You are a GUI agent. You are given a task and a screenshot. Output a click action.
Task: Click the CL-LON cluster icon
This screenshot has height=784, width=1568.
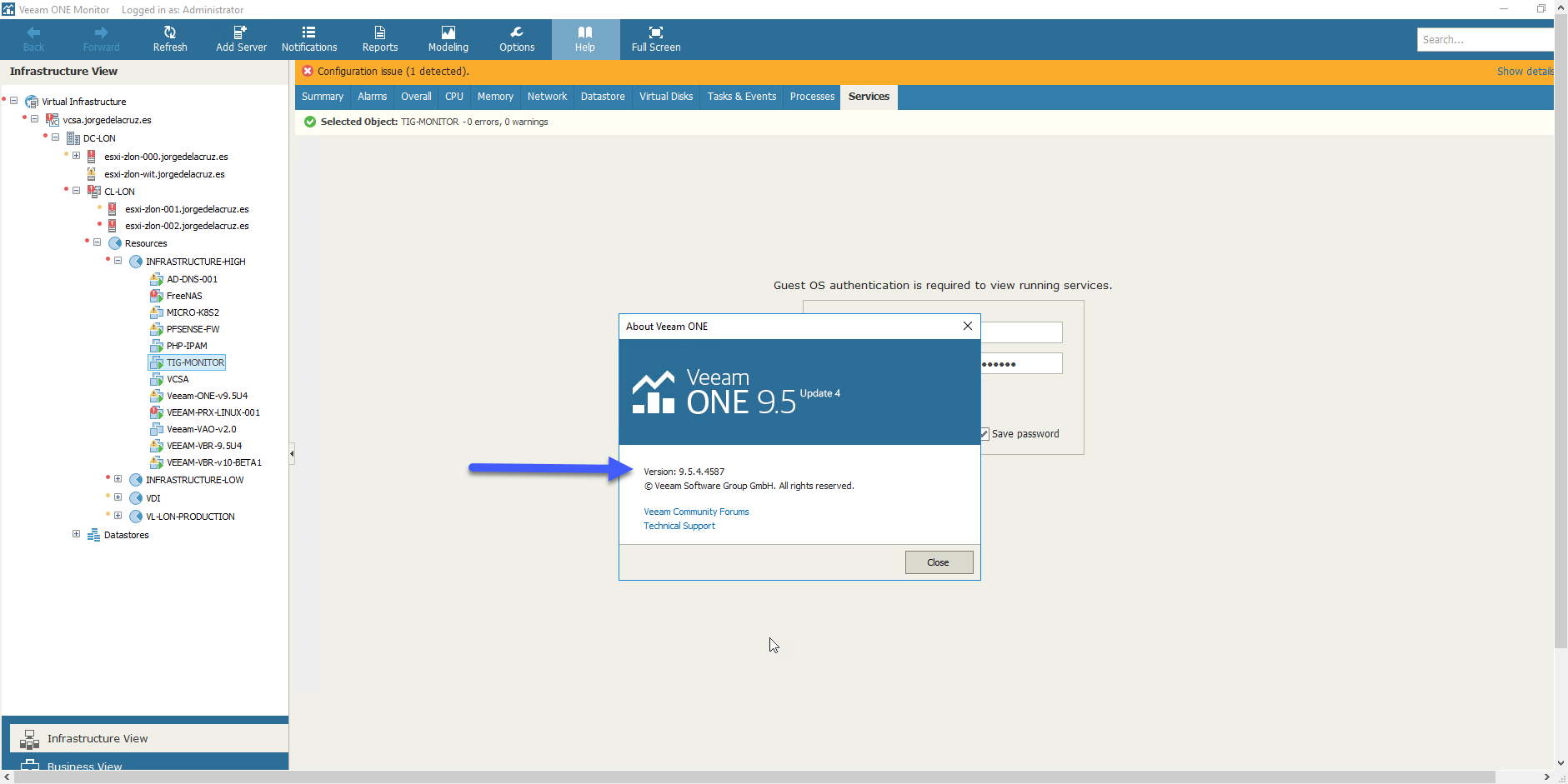click(94, 192)
